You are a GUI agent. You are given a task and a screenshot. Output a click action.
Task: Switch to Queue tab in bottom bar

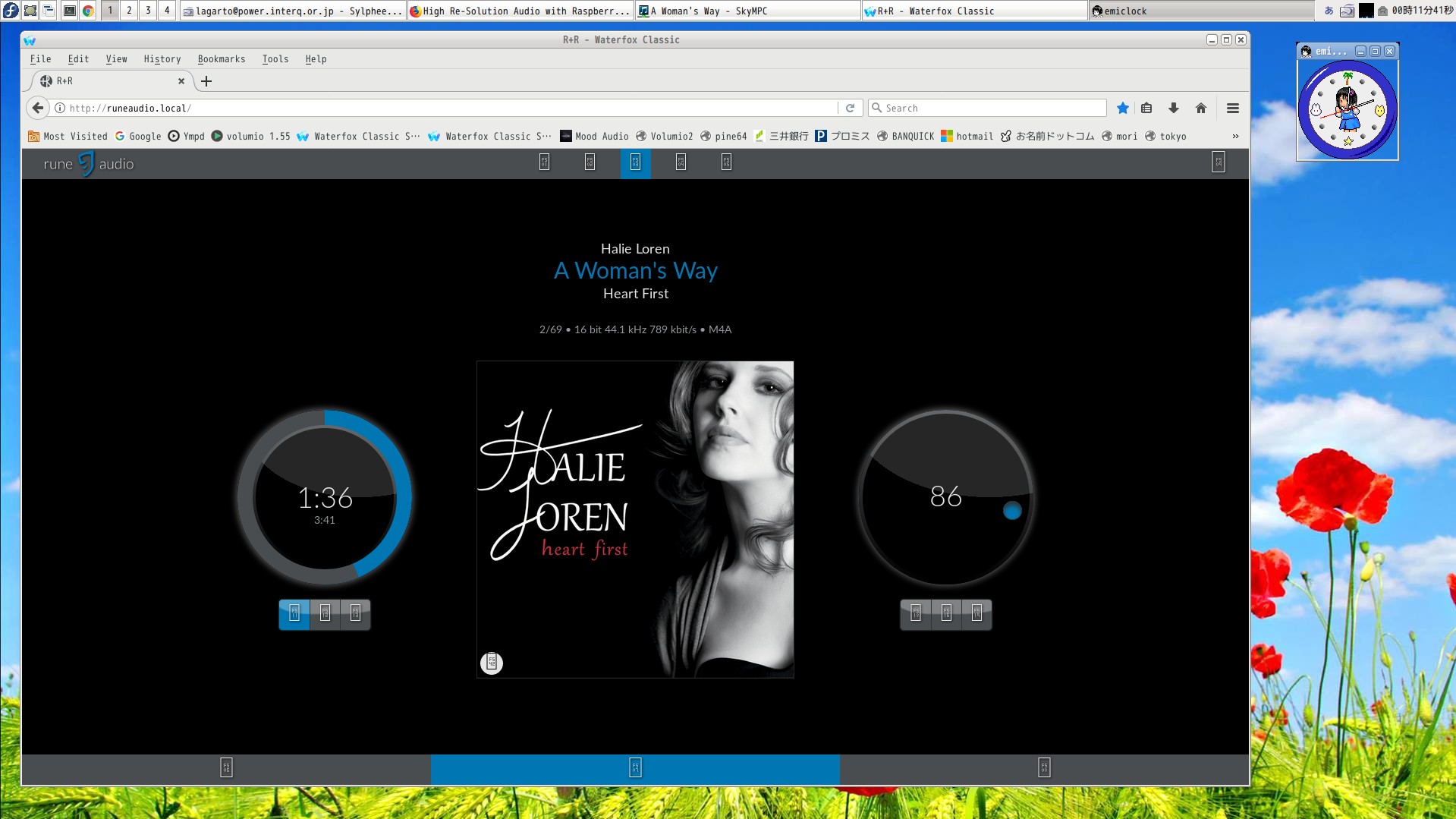click(x=1044, y=768)
